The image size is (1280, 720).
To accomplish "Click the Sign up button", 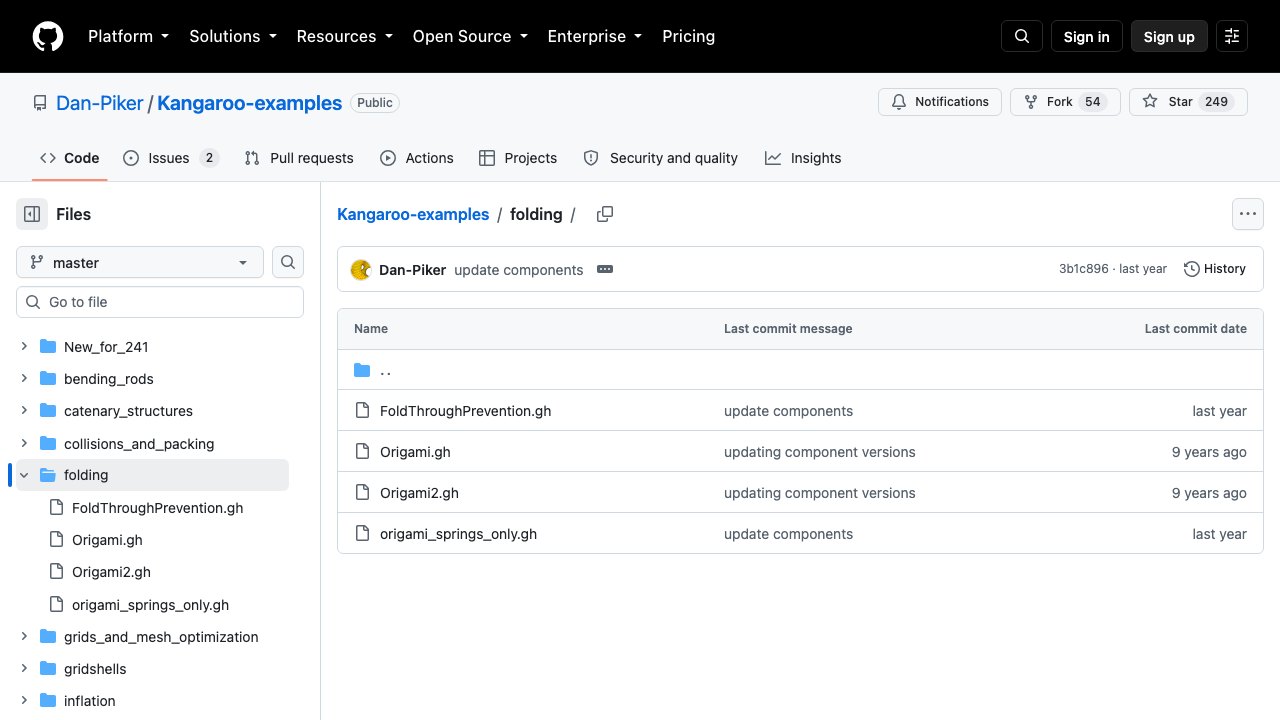I will coord(1169,36).
